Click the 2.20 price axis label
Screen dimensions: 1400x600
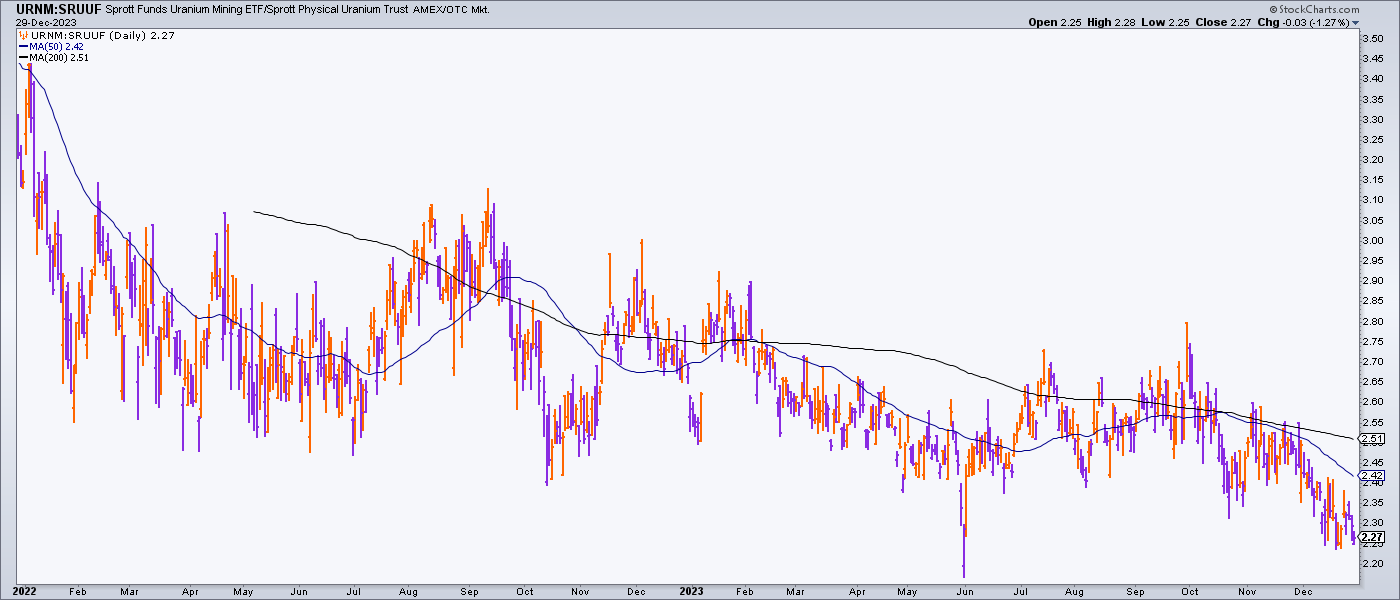click(x=1373, y=563)
